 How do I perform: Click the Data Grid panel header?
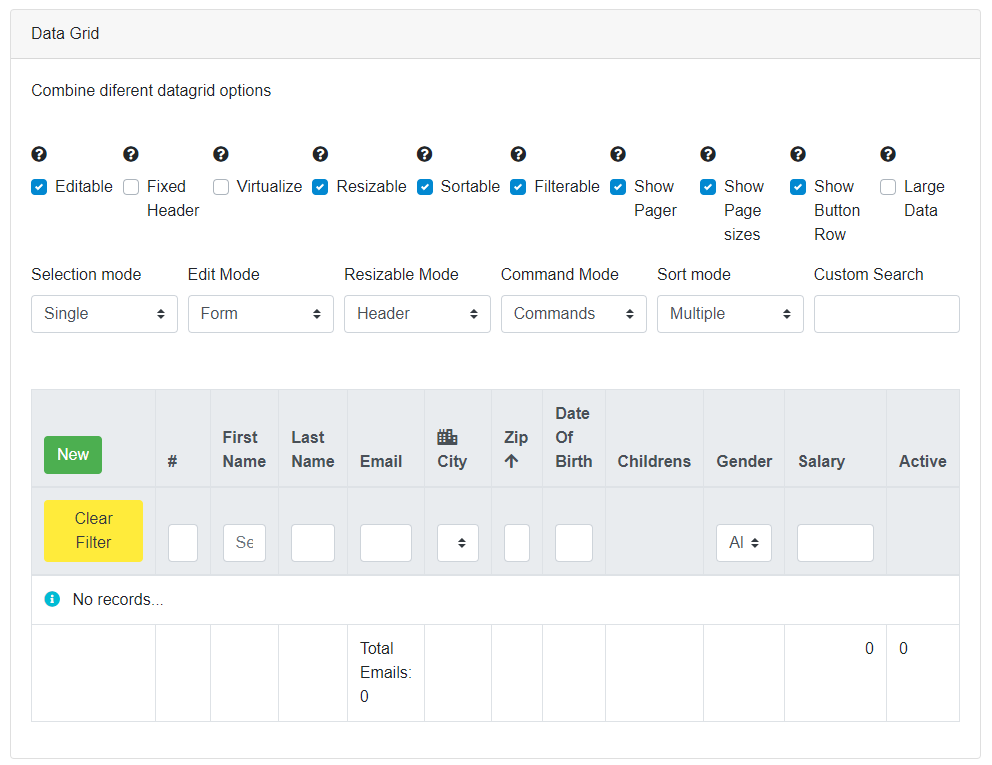click(65, 33)
